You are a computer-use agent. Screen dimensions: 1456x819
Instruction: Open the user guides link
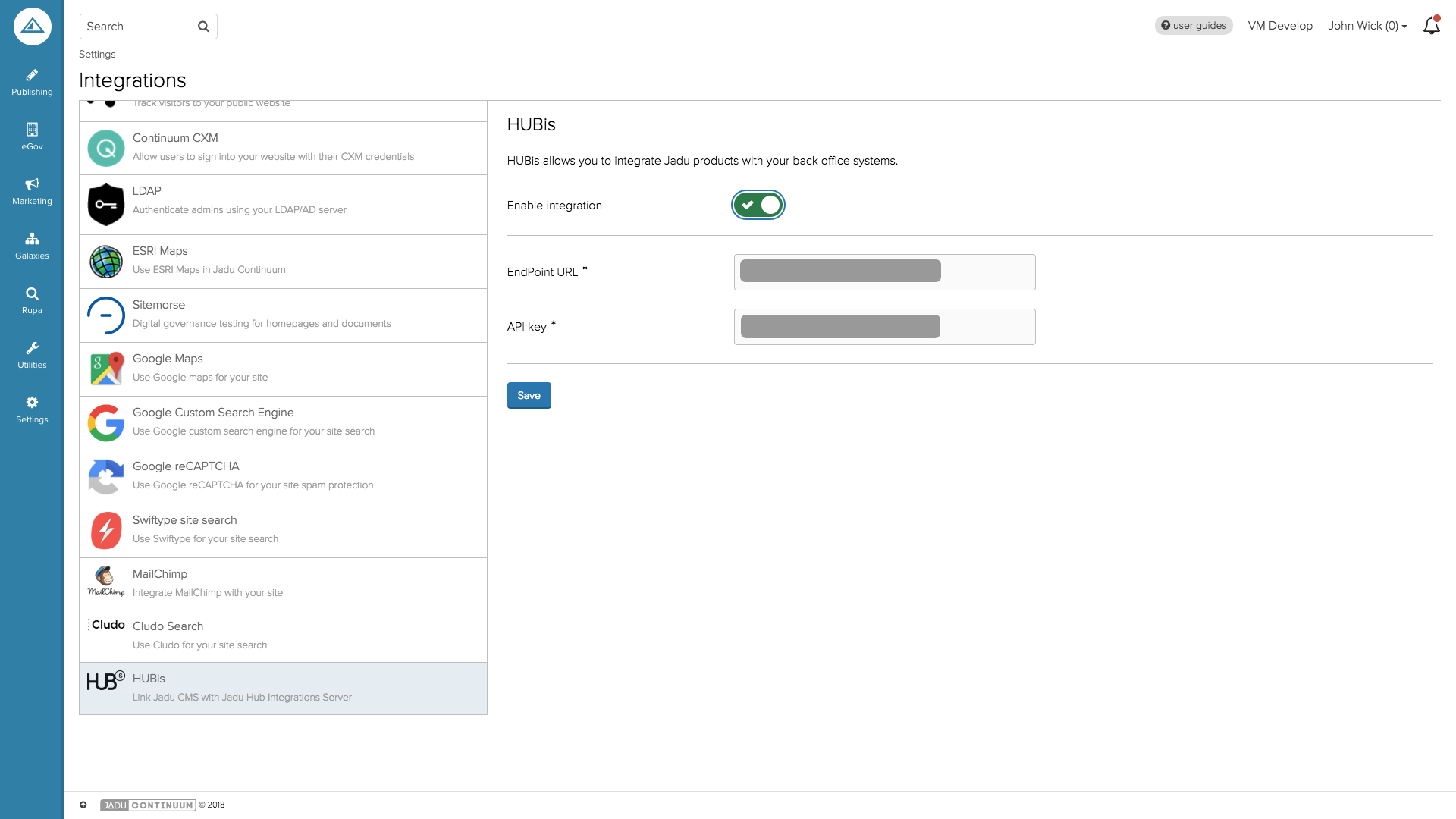pos(1194,26)
